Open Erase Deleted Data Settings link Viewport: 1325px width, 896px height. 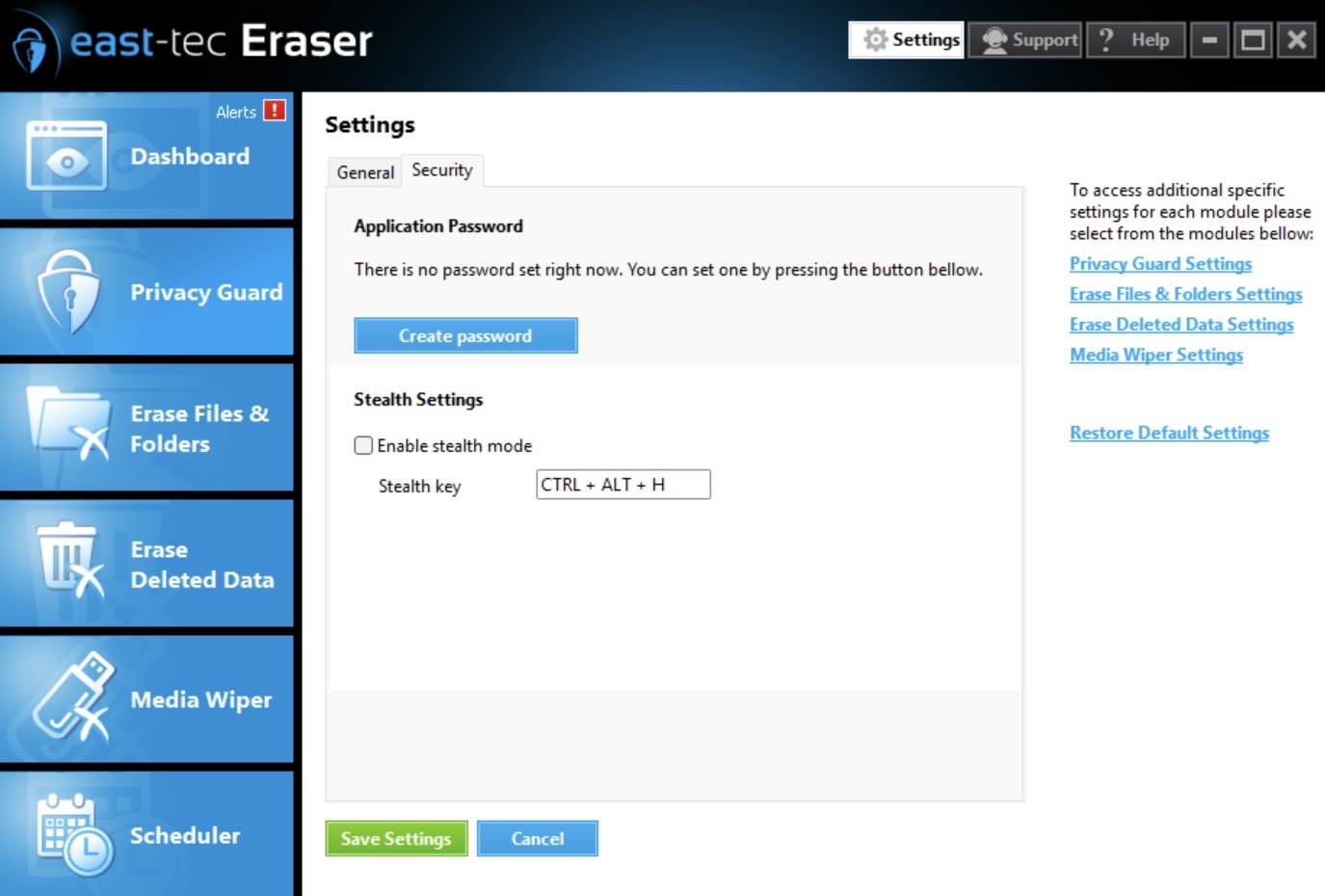(x=1181, y=325)
